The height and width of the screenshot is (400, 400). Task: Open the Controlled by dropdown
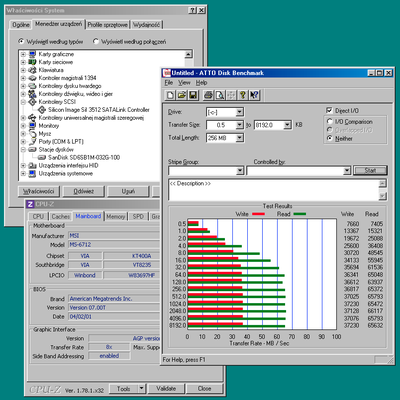click(x=347, y=171)
